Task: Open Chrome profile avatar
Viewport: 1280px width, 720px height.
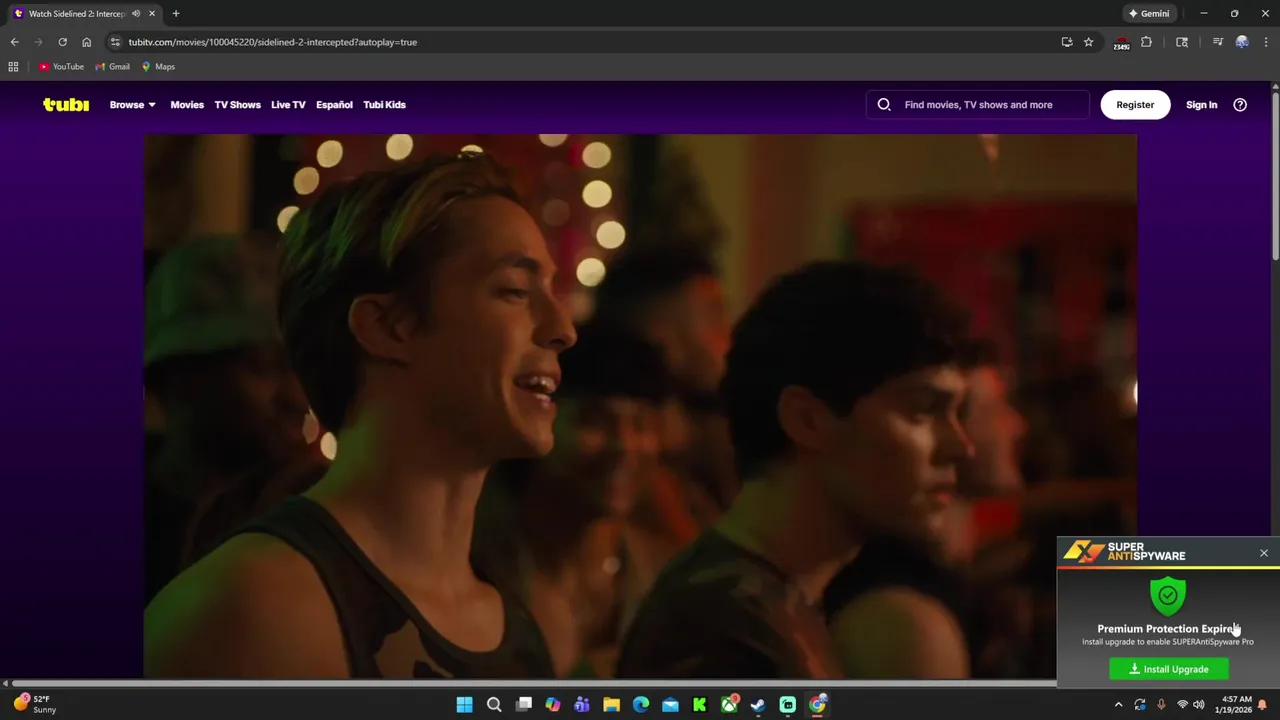Action: (x=1242, y=42)
